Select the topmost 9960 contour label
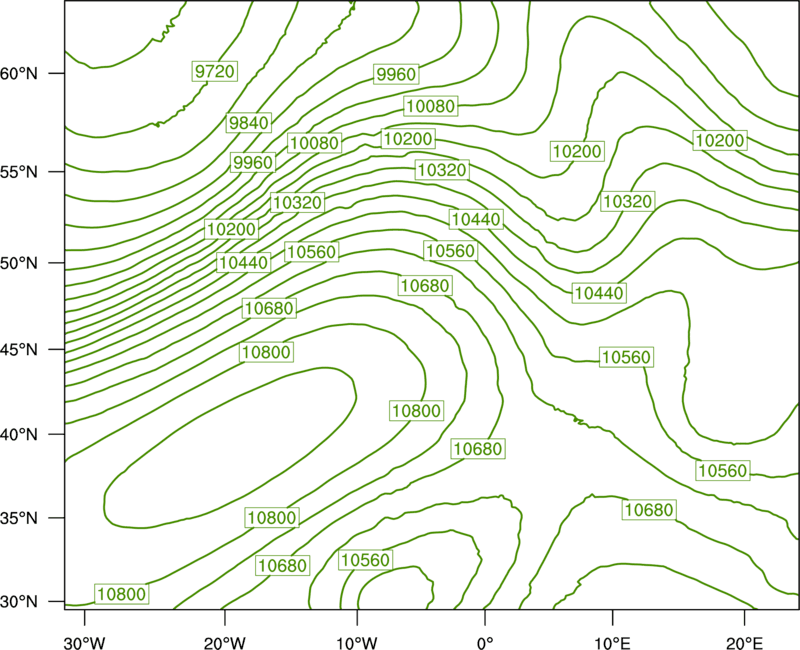This screenshot has height=650, width=800. tap(396, 74)
